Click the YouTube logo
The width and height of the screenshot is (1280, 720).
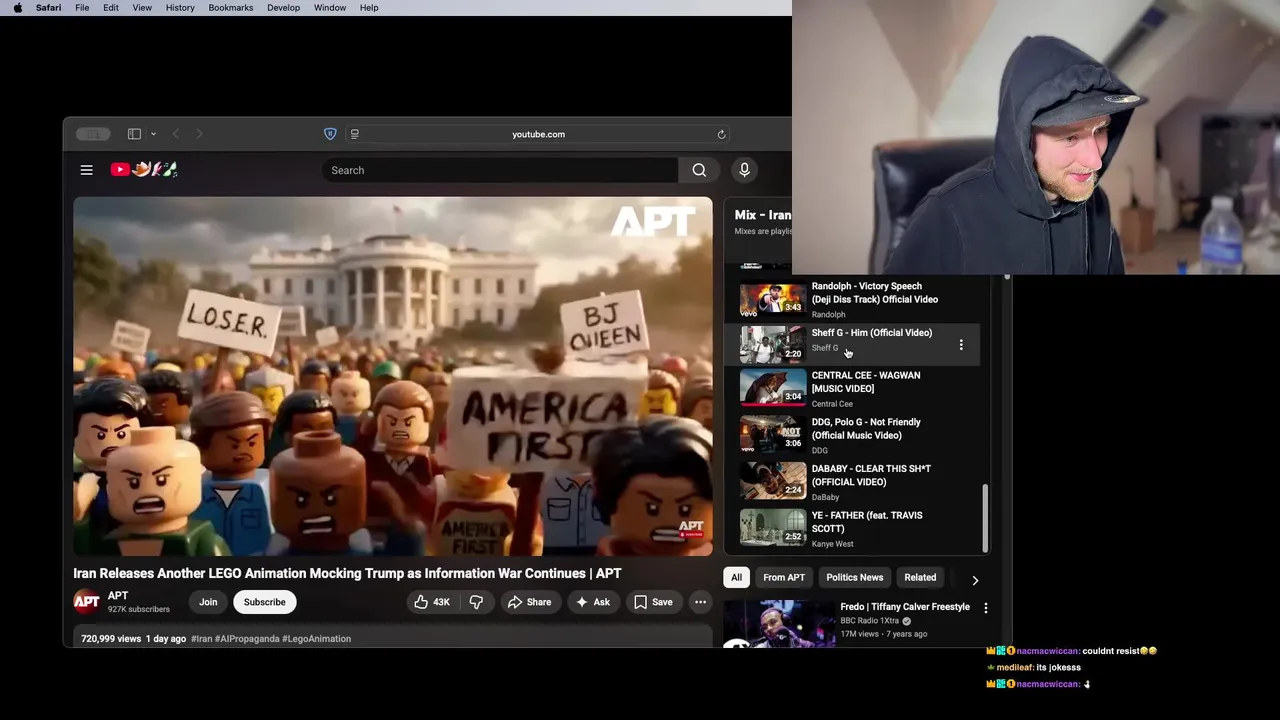coord(144,170)
